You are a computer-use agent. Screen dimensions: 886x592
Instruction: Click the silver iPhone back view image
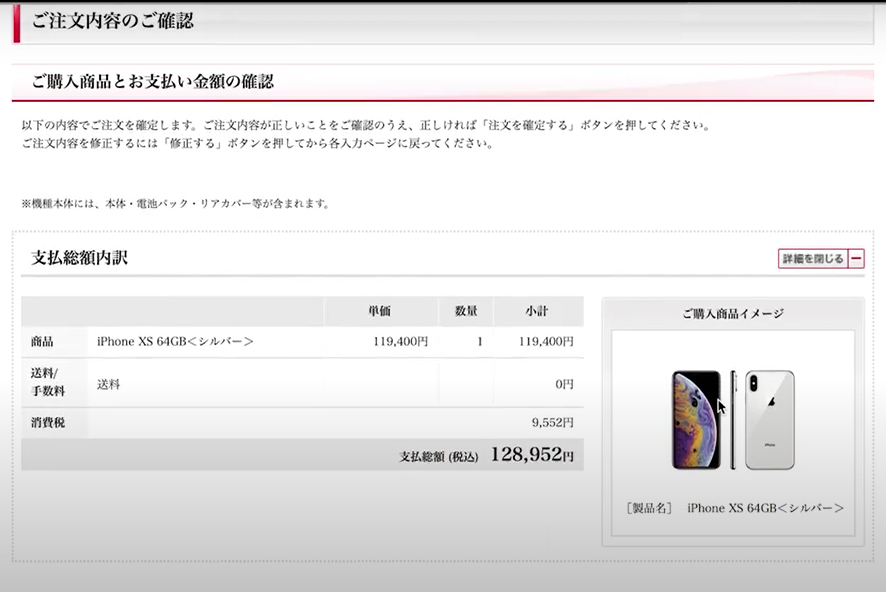point(769,420)
